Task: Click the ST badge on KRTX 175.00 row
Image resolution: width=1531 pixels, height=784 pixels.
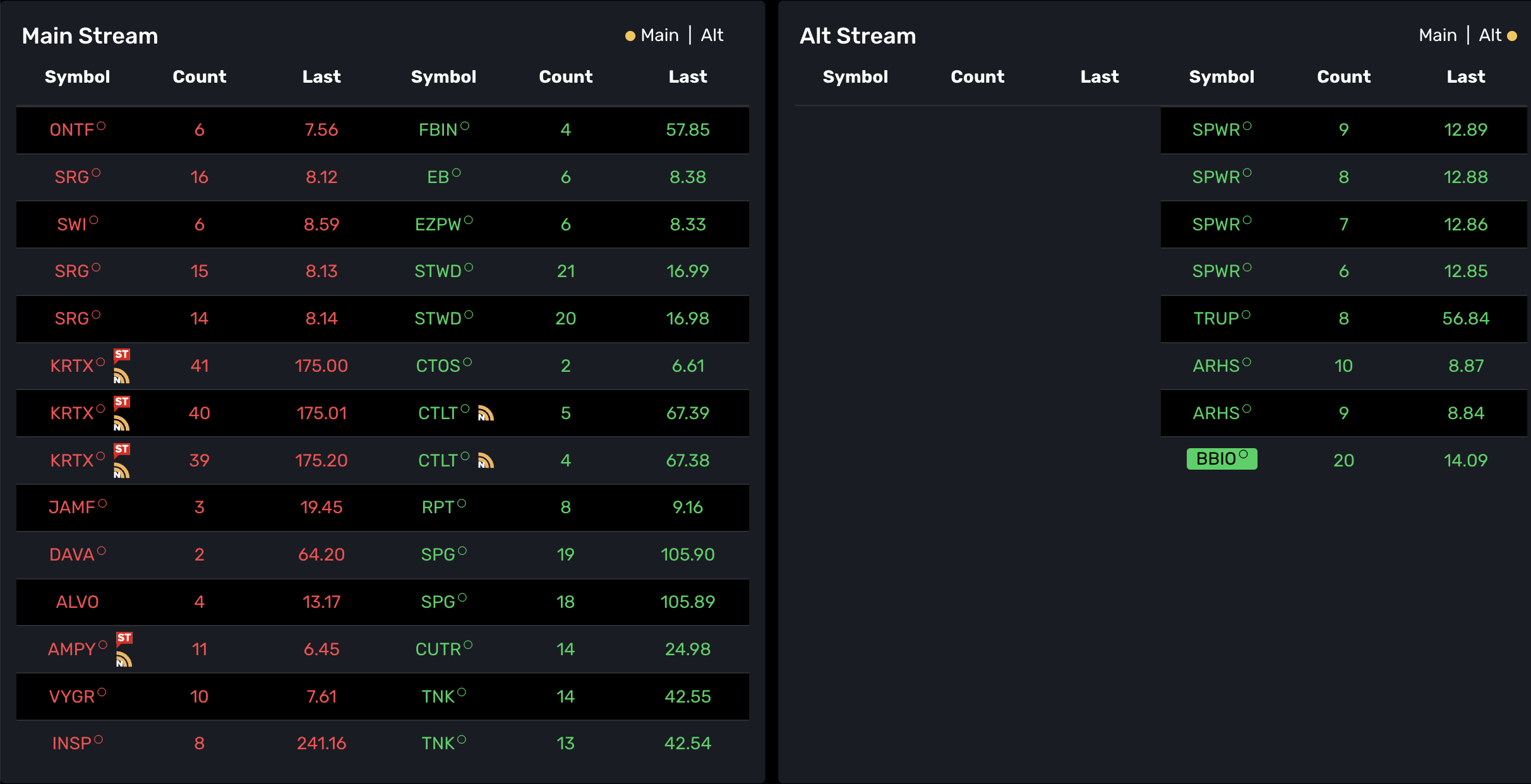Action: (x=122, y=355)
